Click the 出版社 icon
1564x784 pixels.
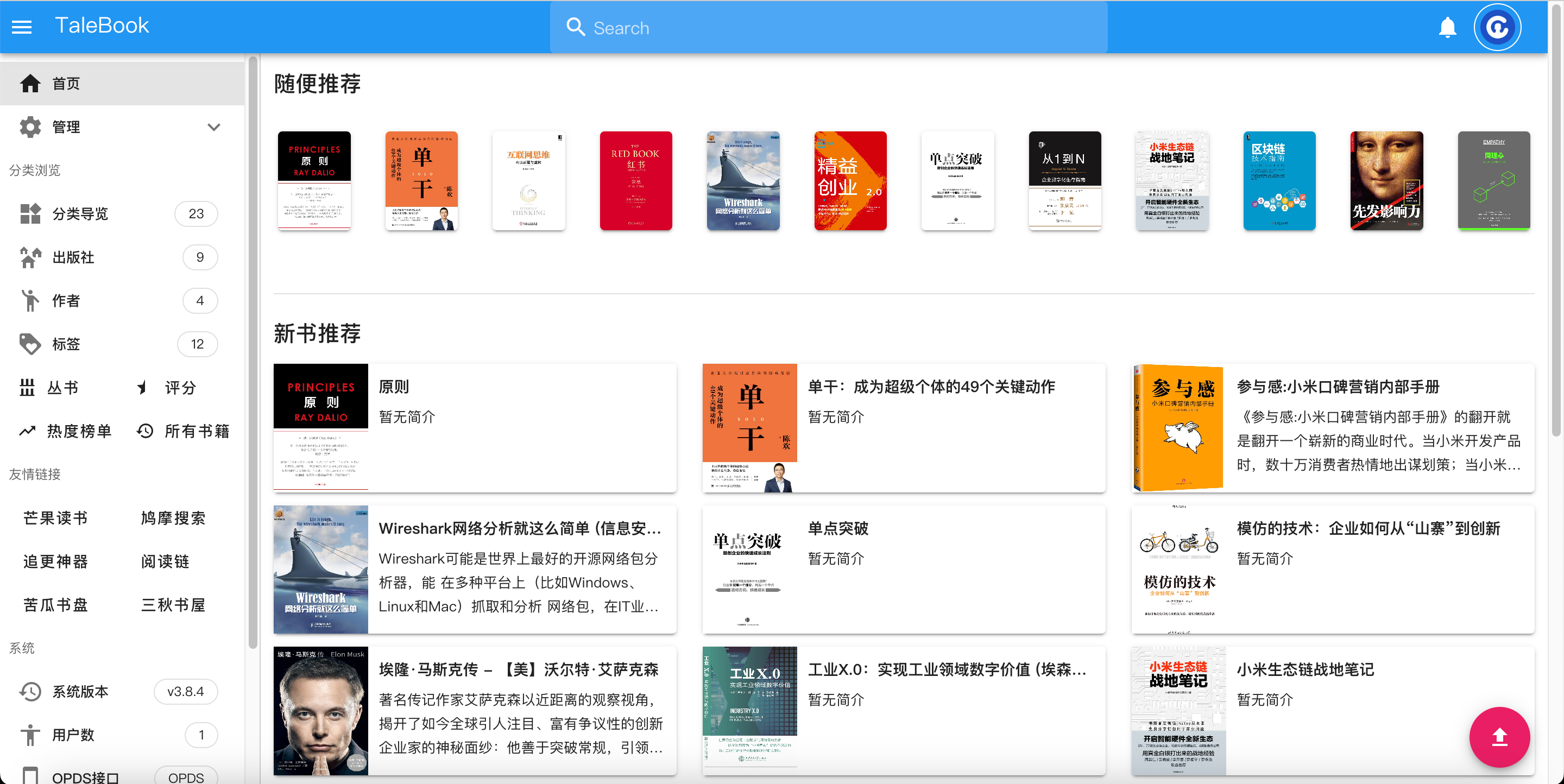click(30, 257)
